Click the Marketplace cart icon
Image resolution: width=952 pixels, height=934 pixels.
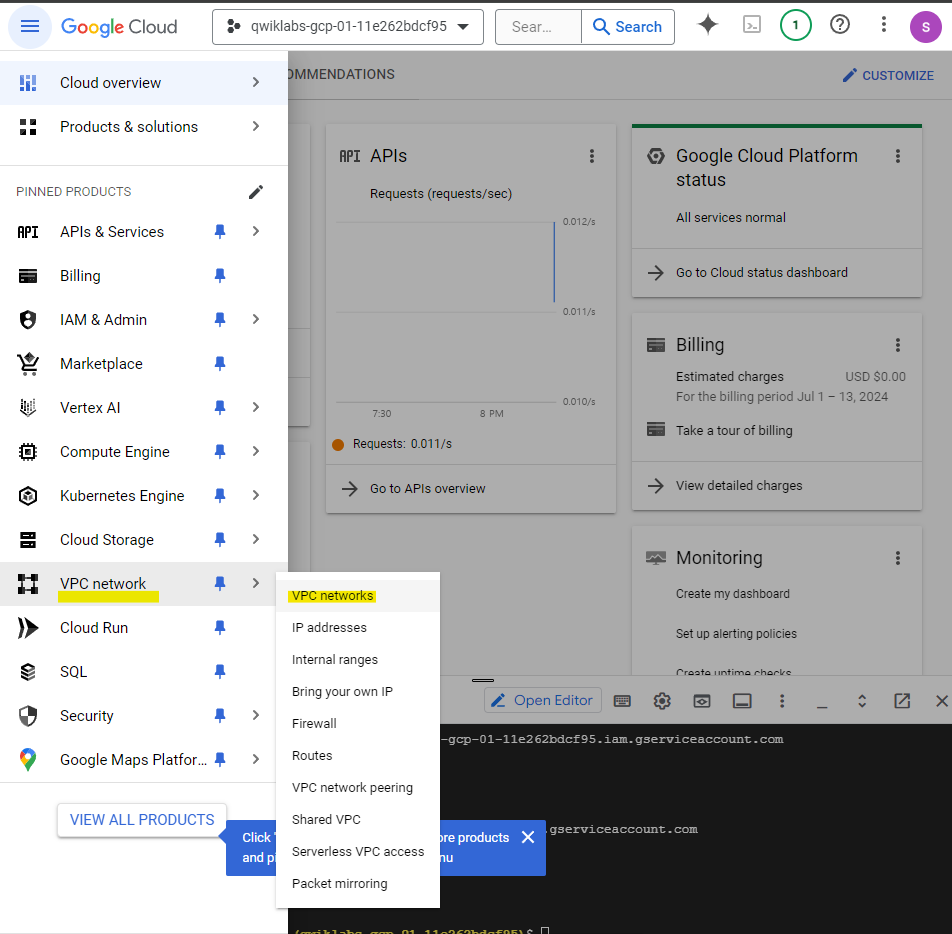coord(28,364)
